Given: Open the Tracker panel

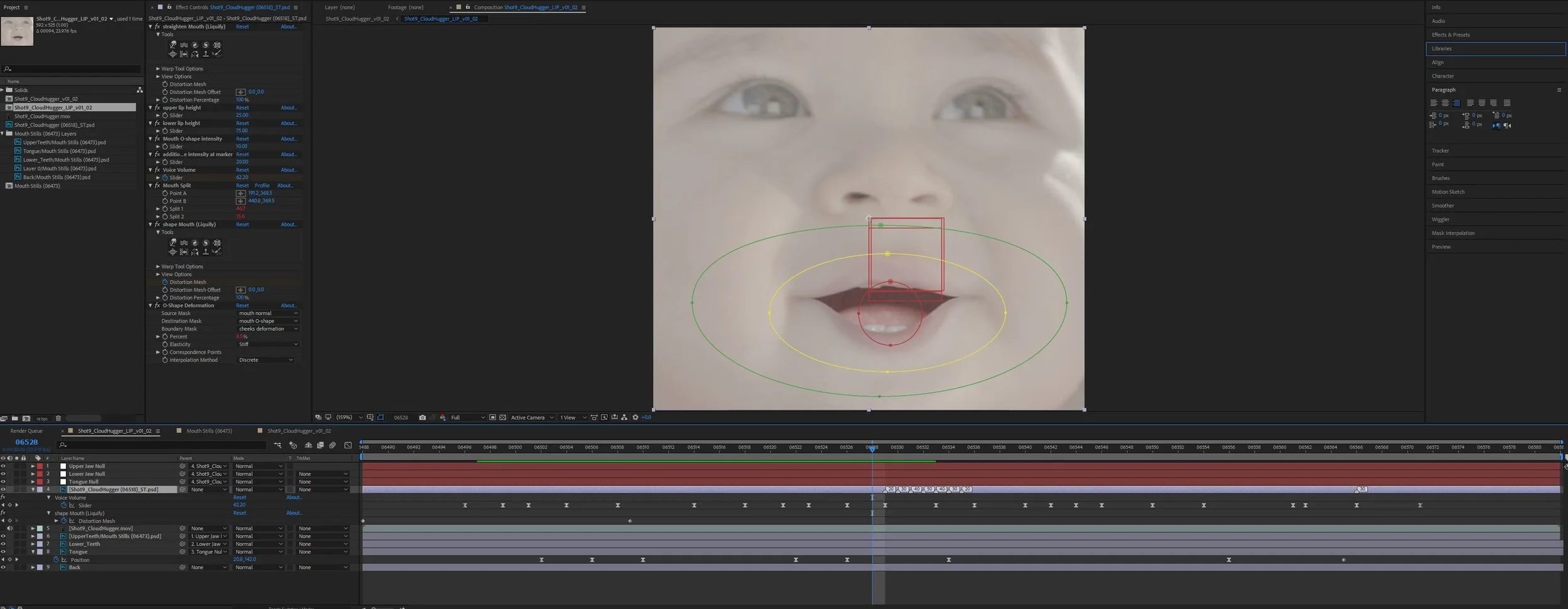Looking at the screenshot, I should (x=1441, y=151).
